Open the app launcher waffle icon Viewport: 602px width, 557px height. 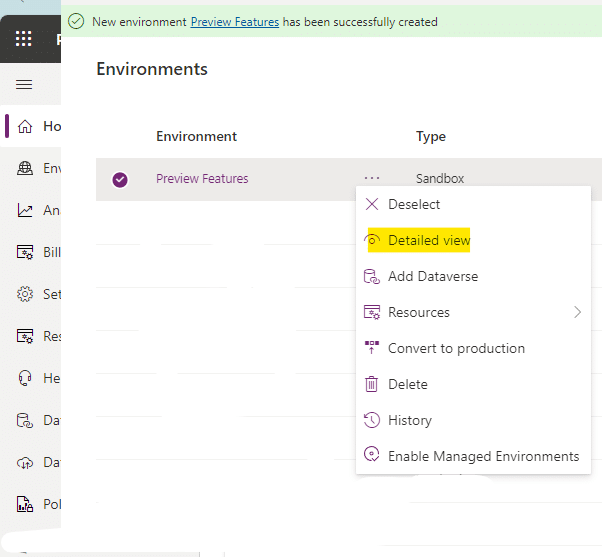click(24, 39)
